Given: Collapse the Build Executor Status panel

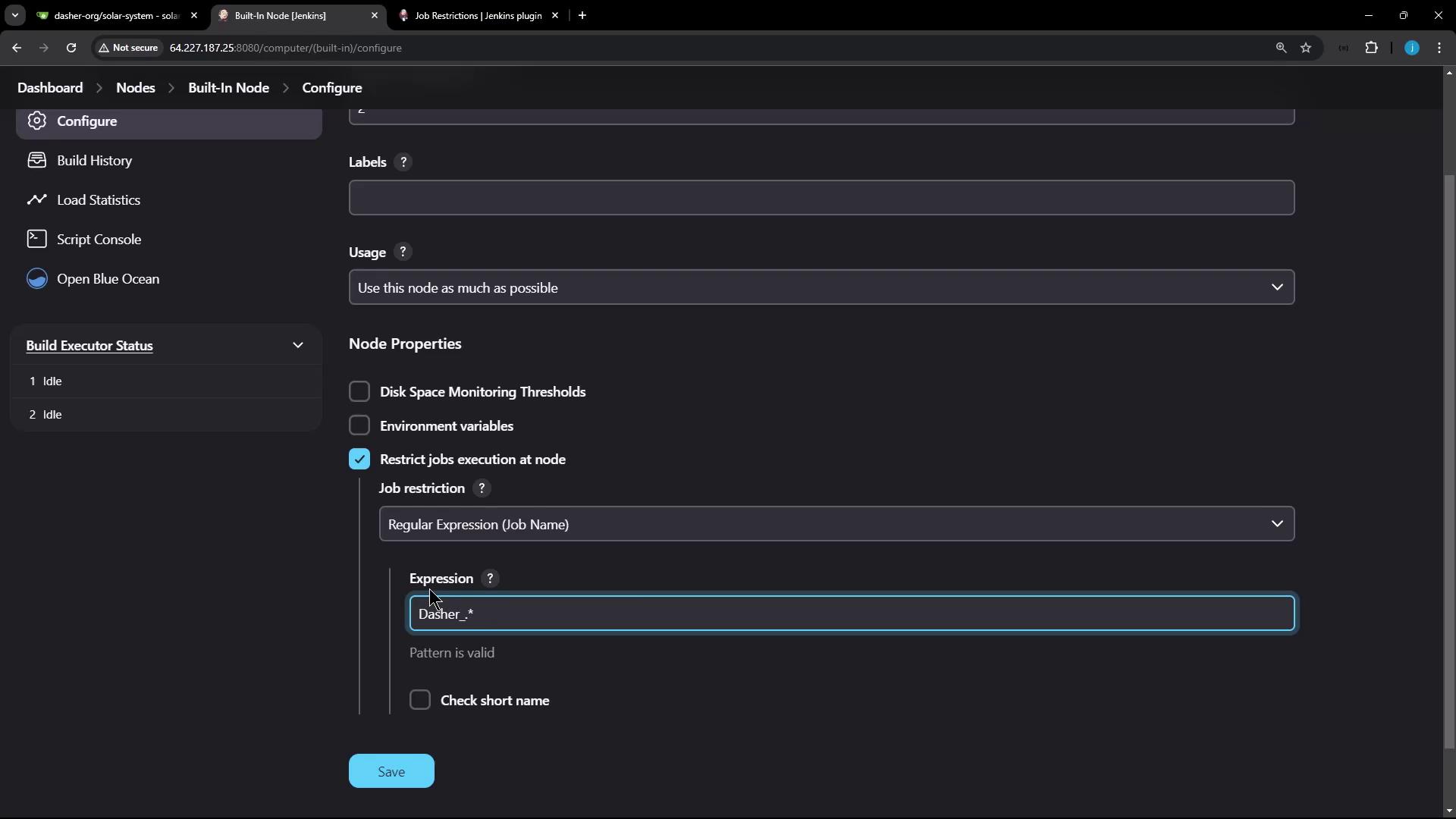Looking at the screenshot, I should [298, 346].
